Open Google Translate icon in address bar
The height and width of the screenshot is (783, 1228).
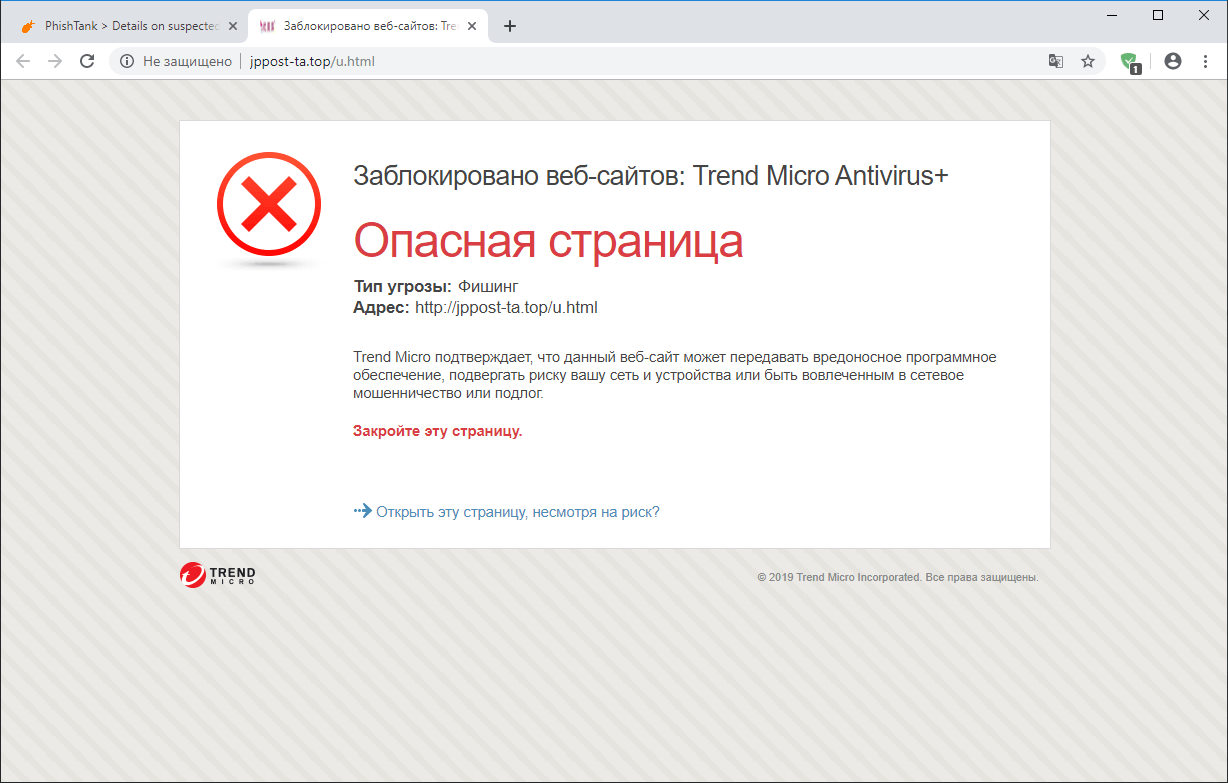(x=1055, y=61)
